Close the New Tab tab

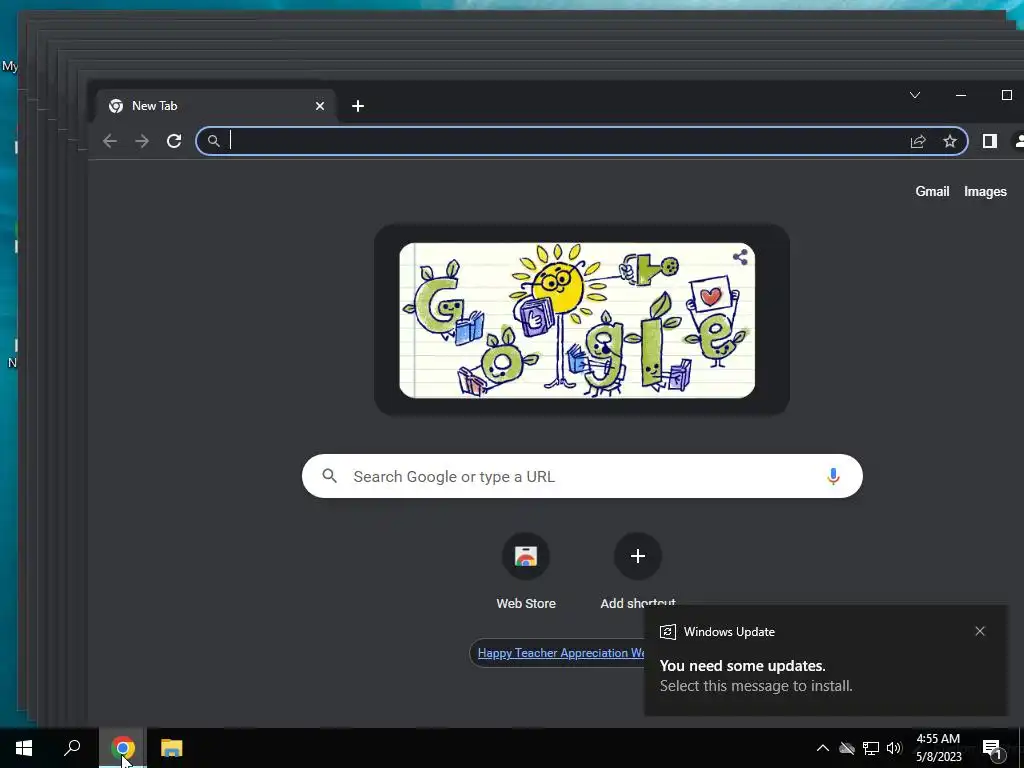tap(320, 106)
